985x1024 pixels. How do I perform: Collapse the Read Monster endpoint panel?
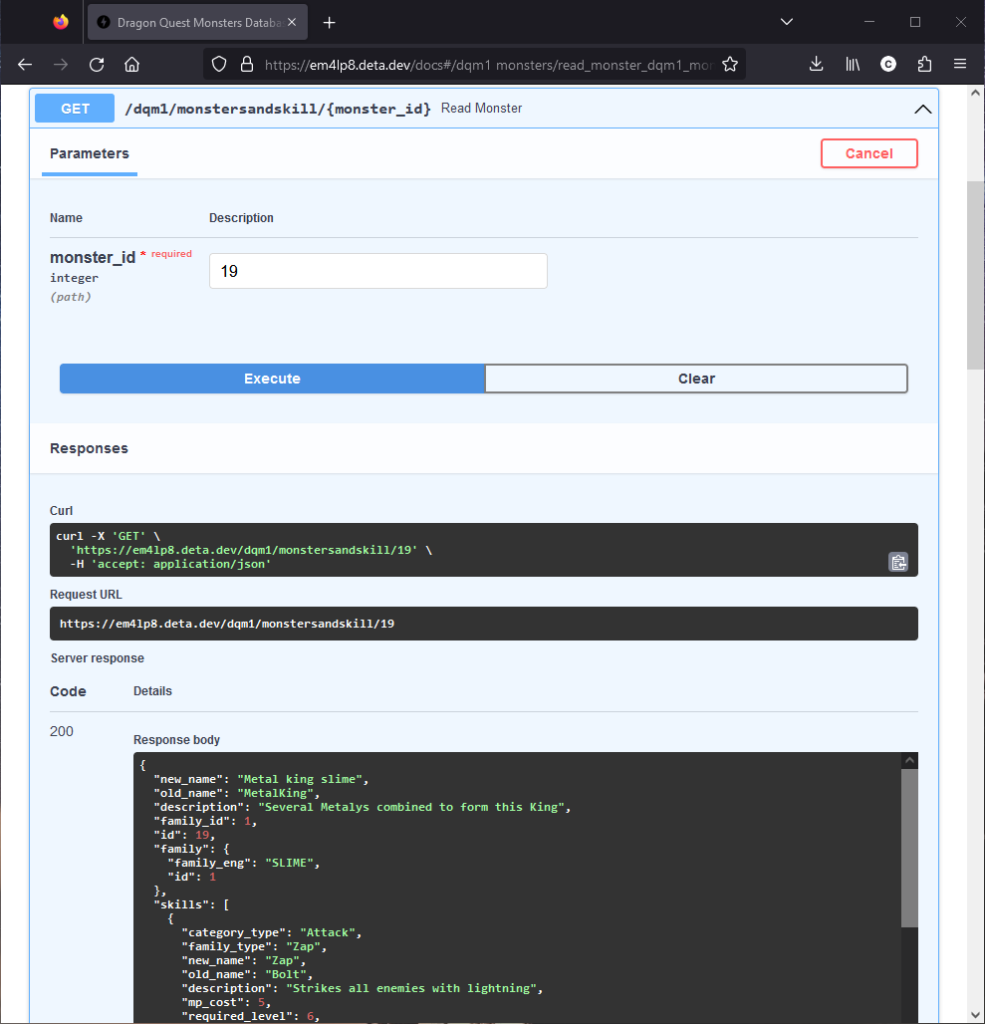pos(923,108)
